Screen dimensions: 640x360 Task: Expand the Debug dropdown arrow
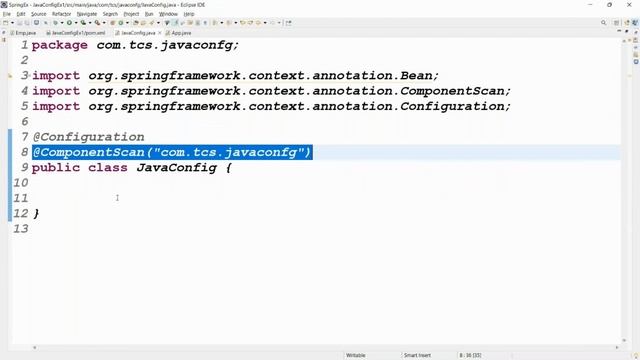(62, 23)
